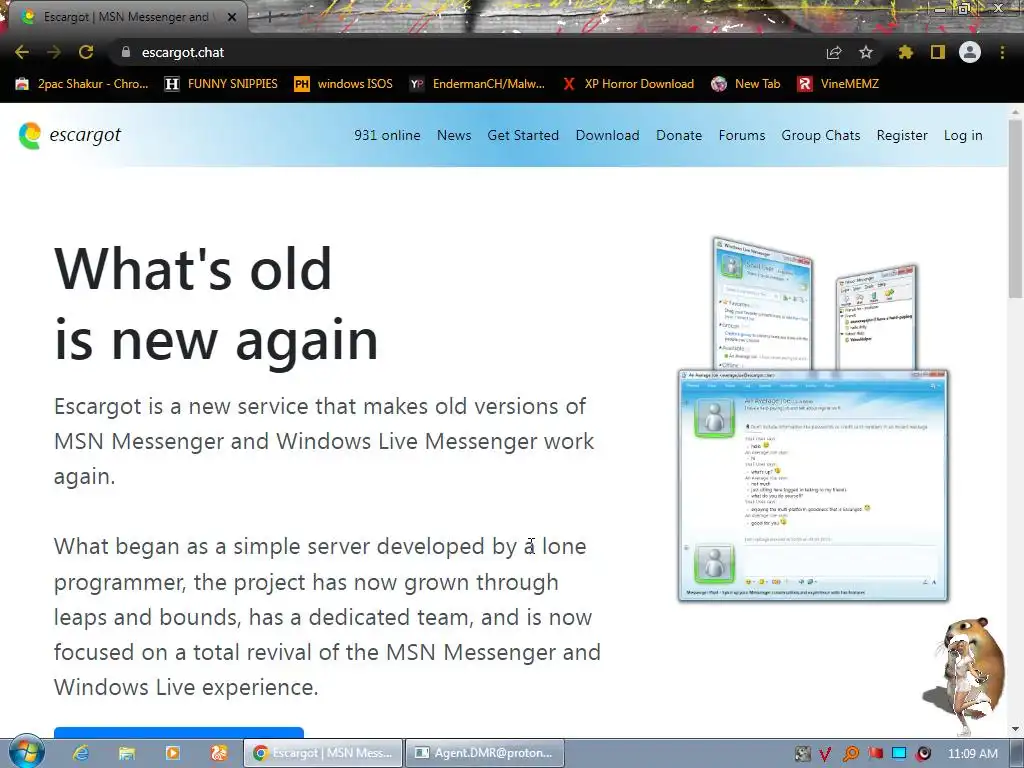Open the News page
Viewport: 1024px width, 768px height.
point(454,135)
